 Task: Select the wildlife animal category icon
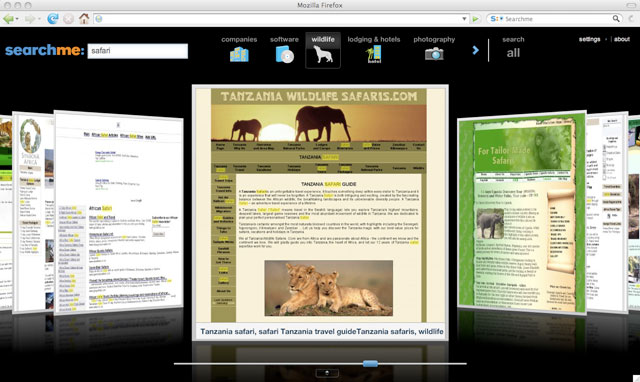click(323, 55)
